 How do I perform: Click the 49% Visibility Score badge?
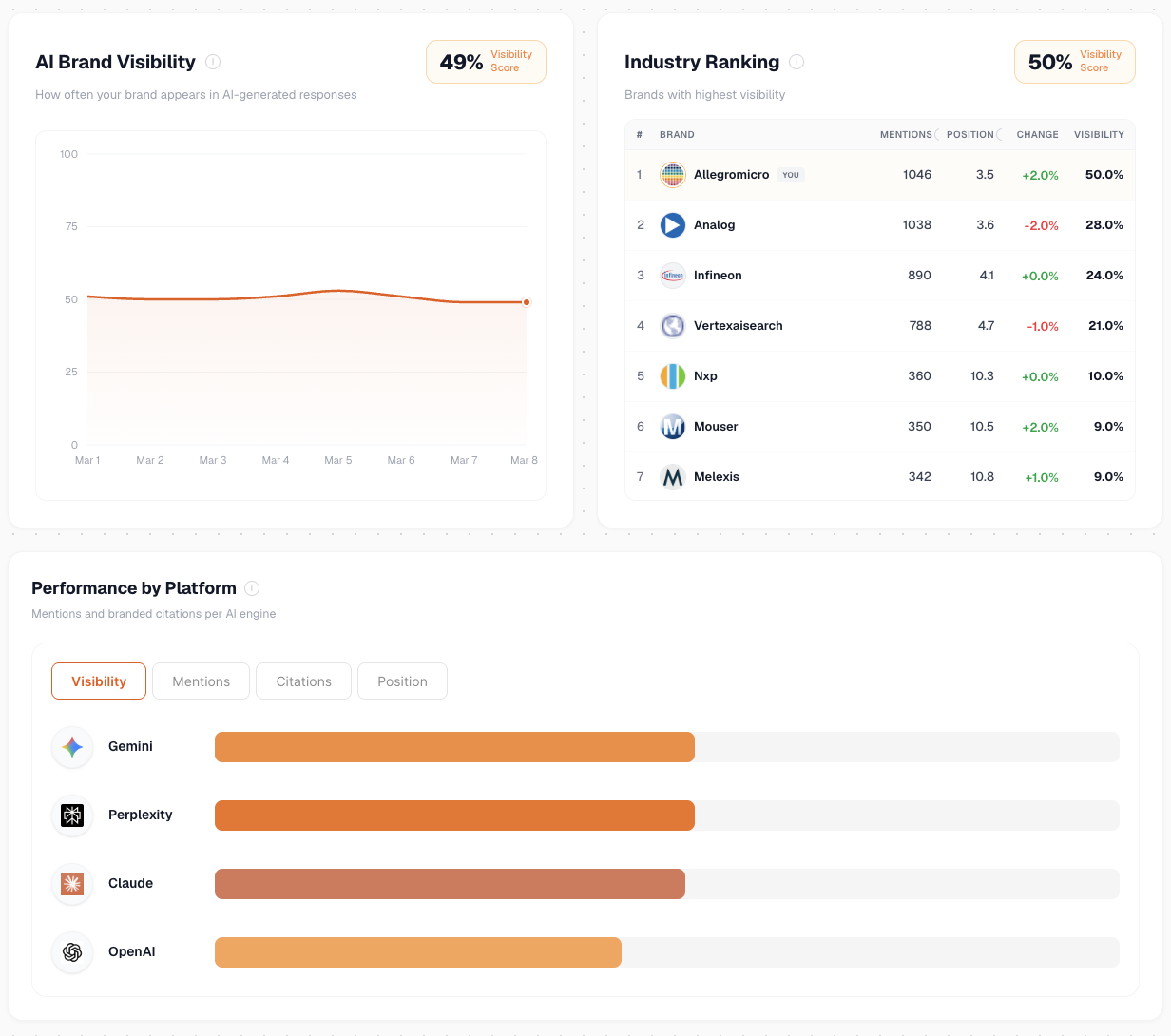coord(486,61)
